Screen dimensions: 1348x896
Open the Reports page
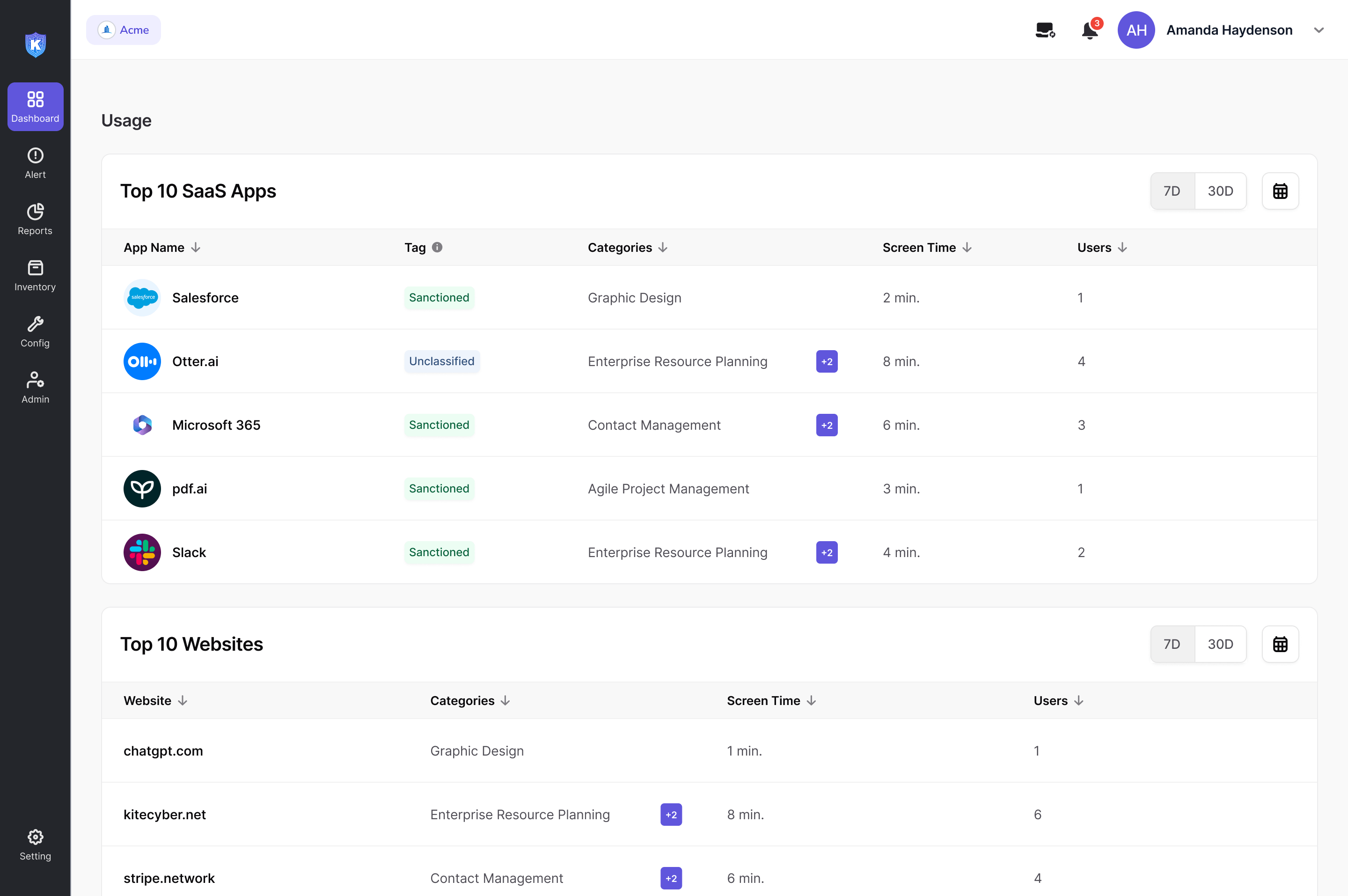35,220
